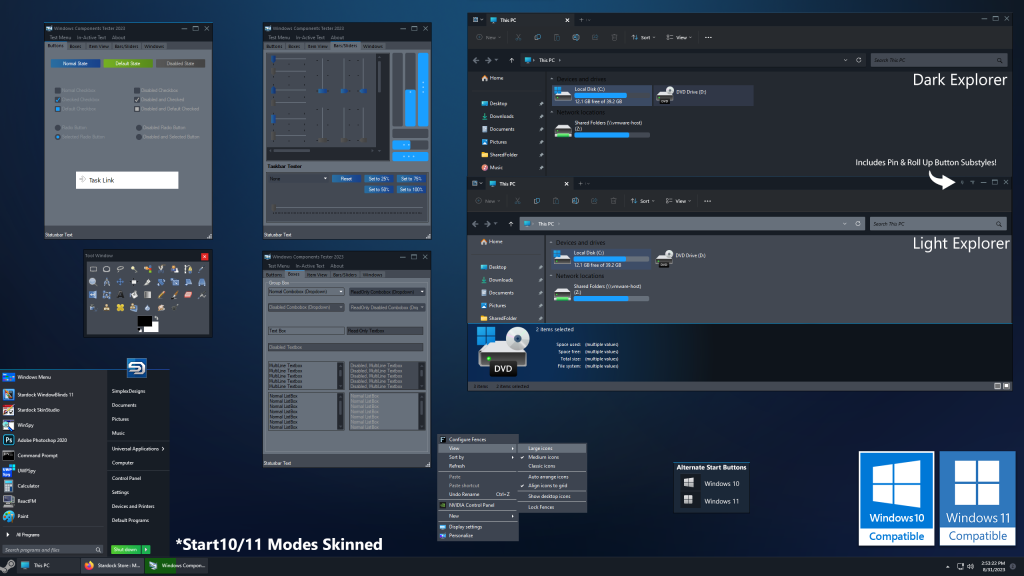The width and height of the screenshot is (1024, 576).
Task: Select the Selected Radio Button option
Action: pos(57,137)
